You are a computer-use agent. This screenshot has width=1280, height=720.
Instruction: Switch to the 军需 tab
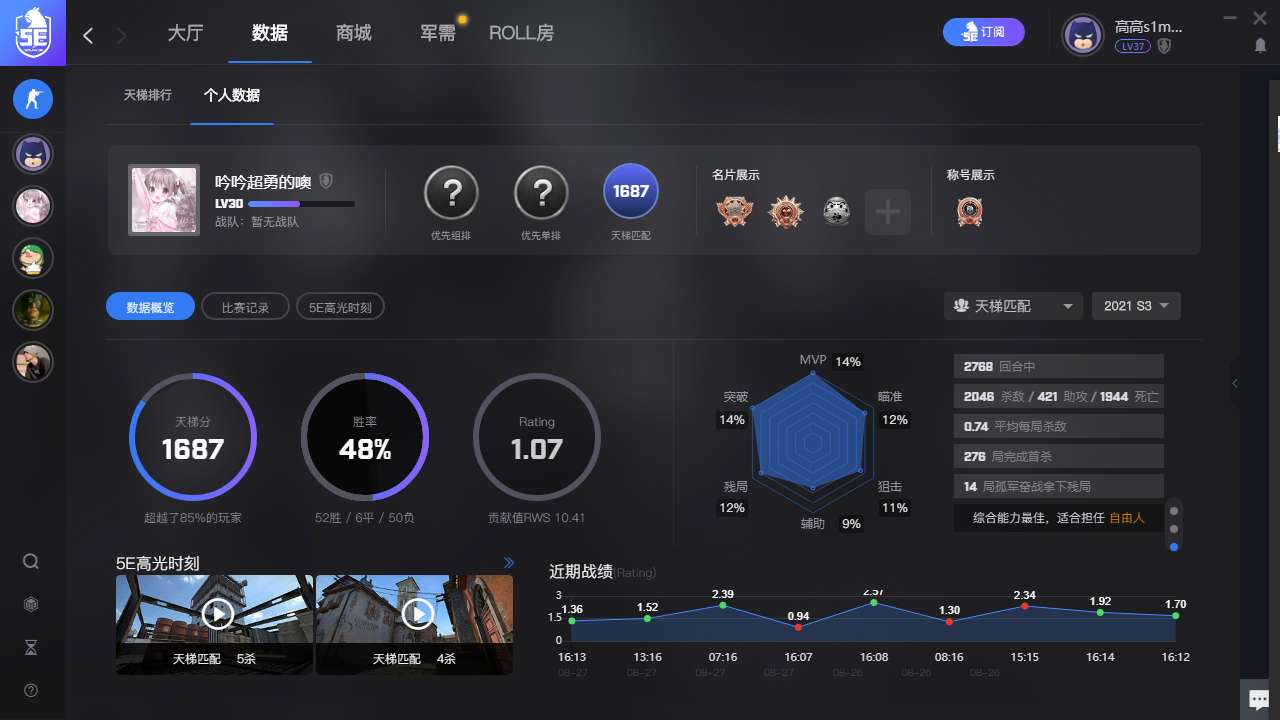tap(438, 33)
